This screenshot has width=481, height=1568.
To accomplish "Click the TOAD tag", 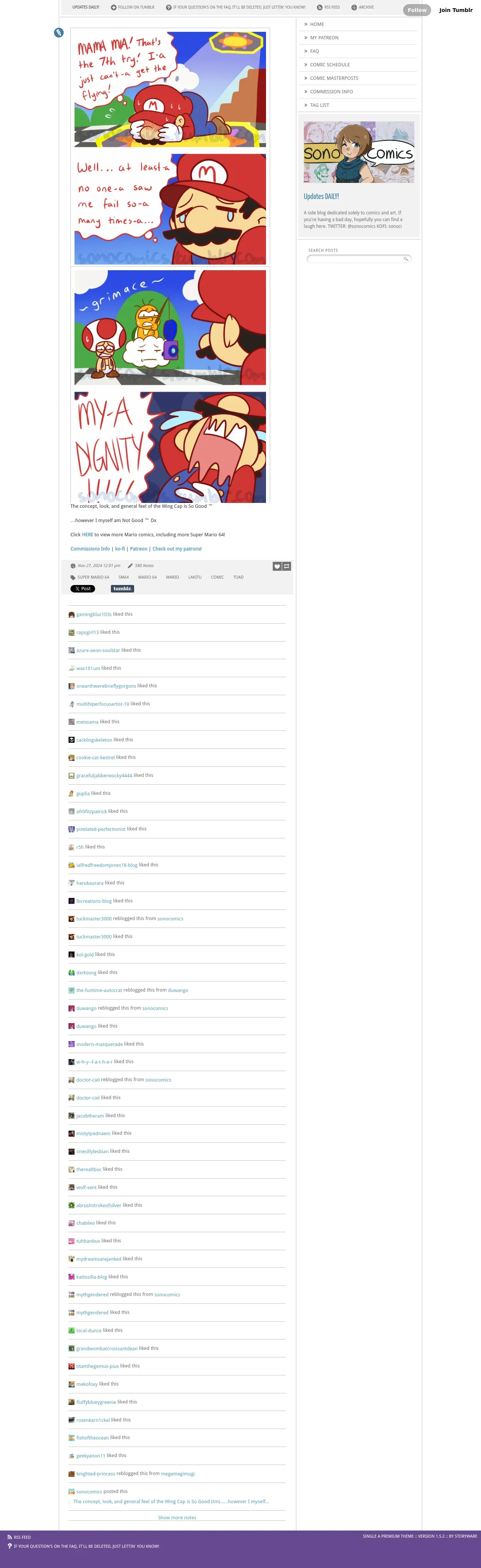I will point(238,577).
